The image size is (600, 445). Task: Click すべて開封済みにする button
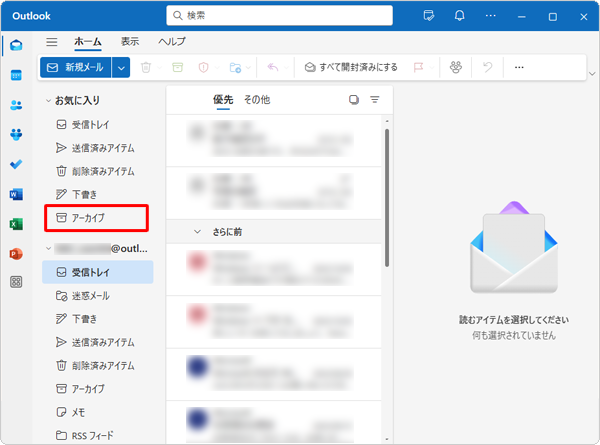pos(351,68)
